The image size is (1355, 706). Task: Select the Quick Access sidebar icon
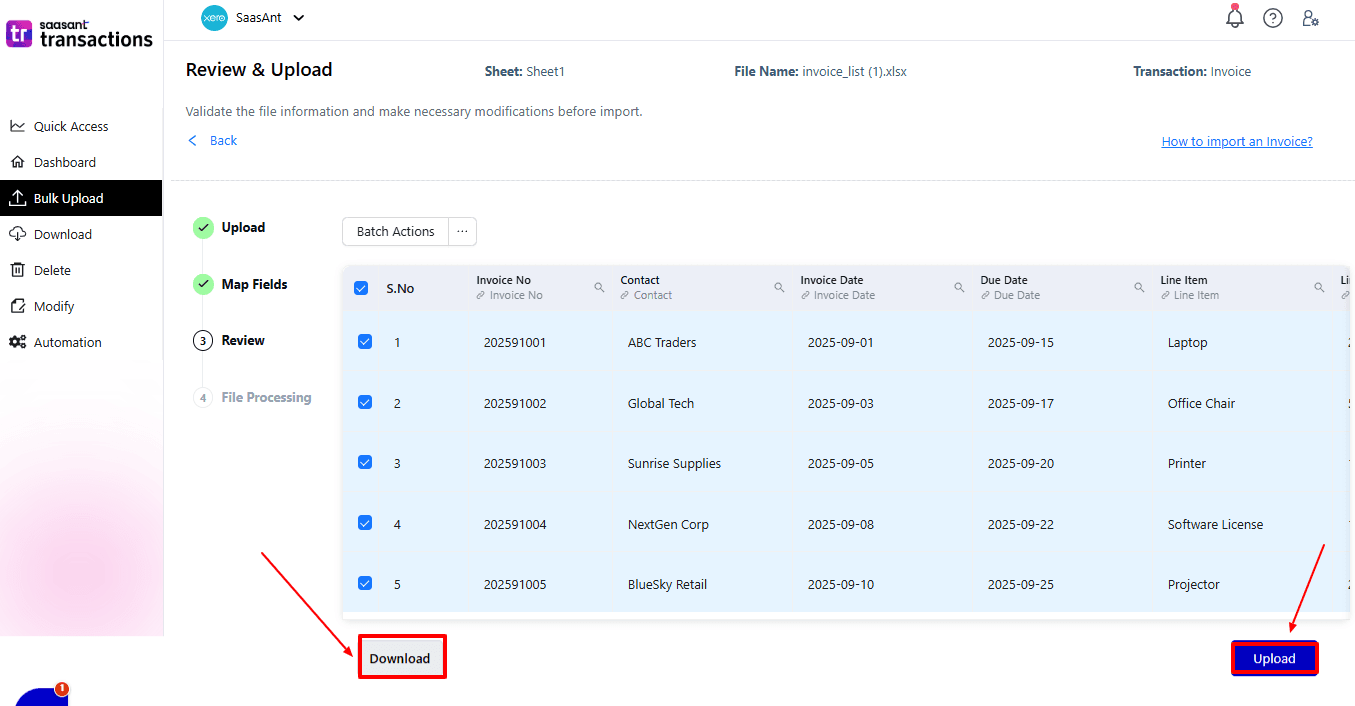coord(17,126)
